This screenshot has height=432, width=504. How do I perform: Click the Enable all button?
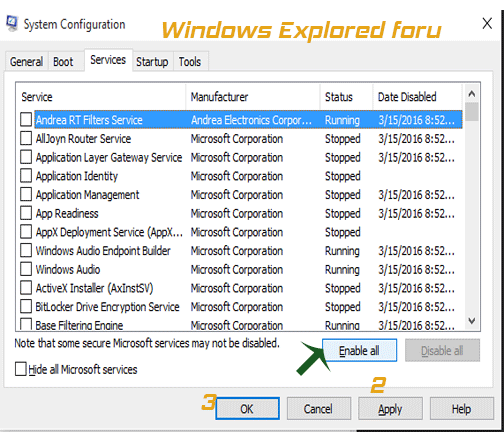point(359,350)
